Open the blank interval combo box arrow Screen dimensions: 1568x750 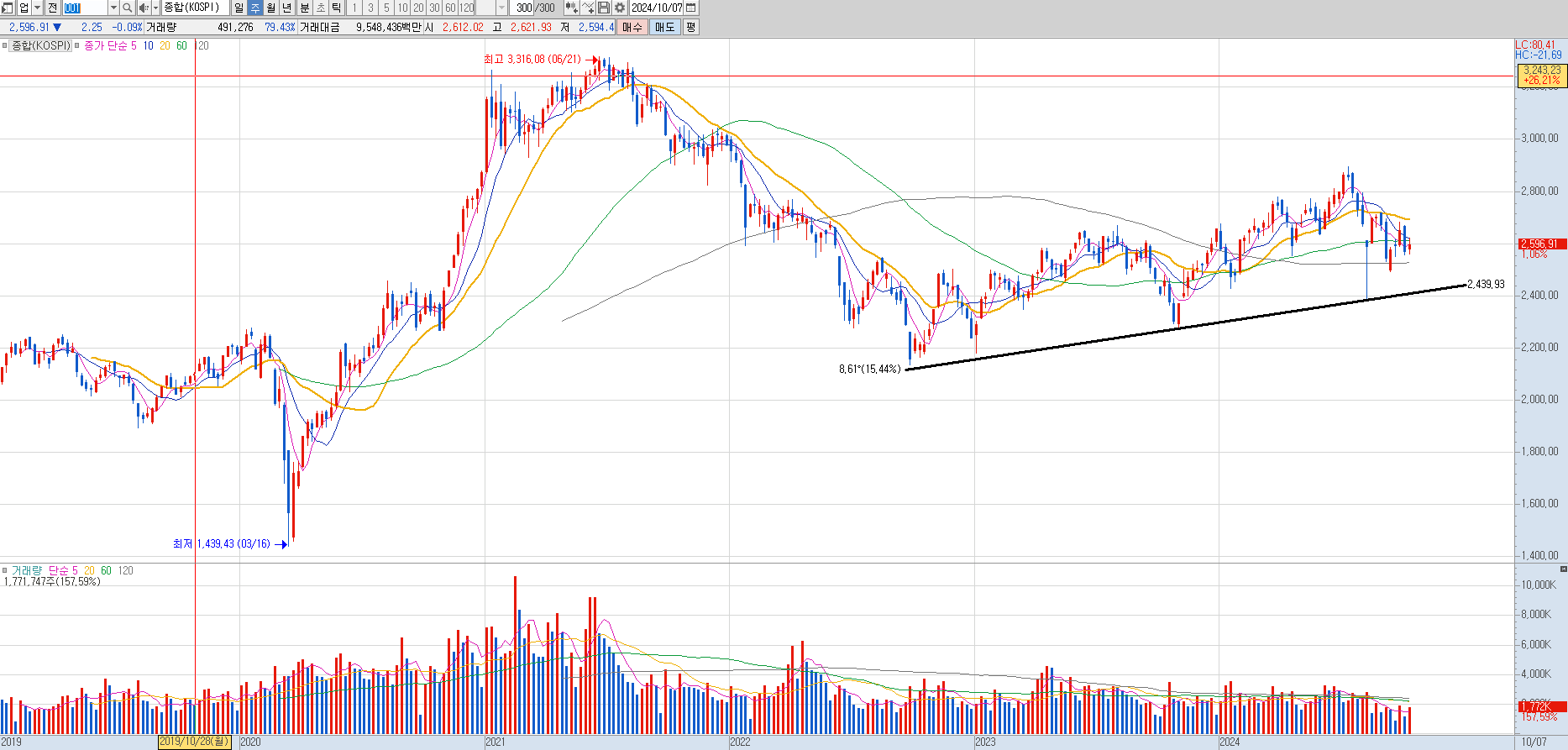(x=501, y=8)
